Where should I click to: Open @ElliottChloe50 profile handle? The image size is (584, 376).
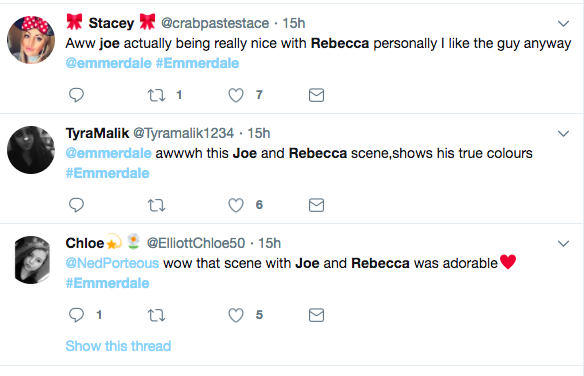(x=196, y=243)
